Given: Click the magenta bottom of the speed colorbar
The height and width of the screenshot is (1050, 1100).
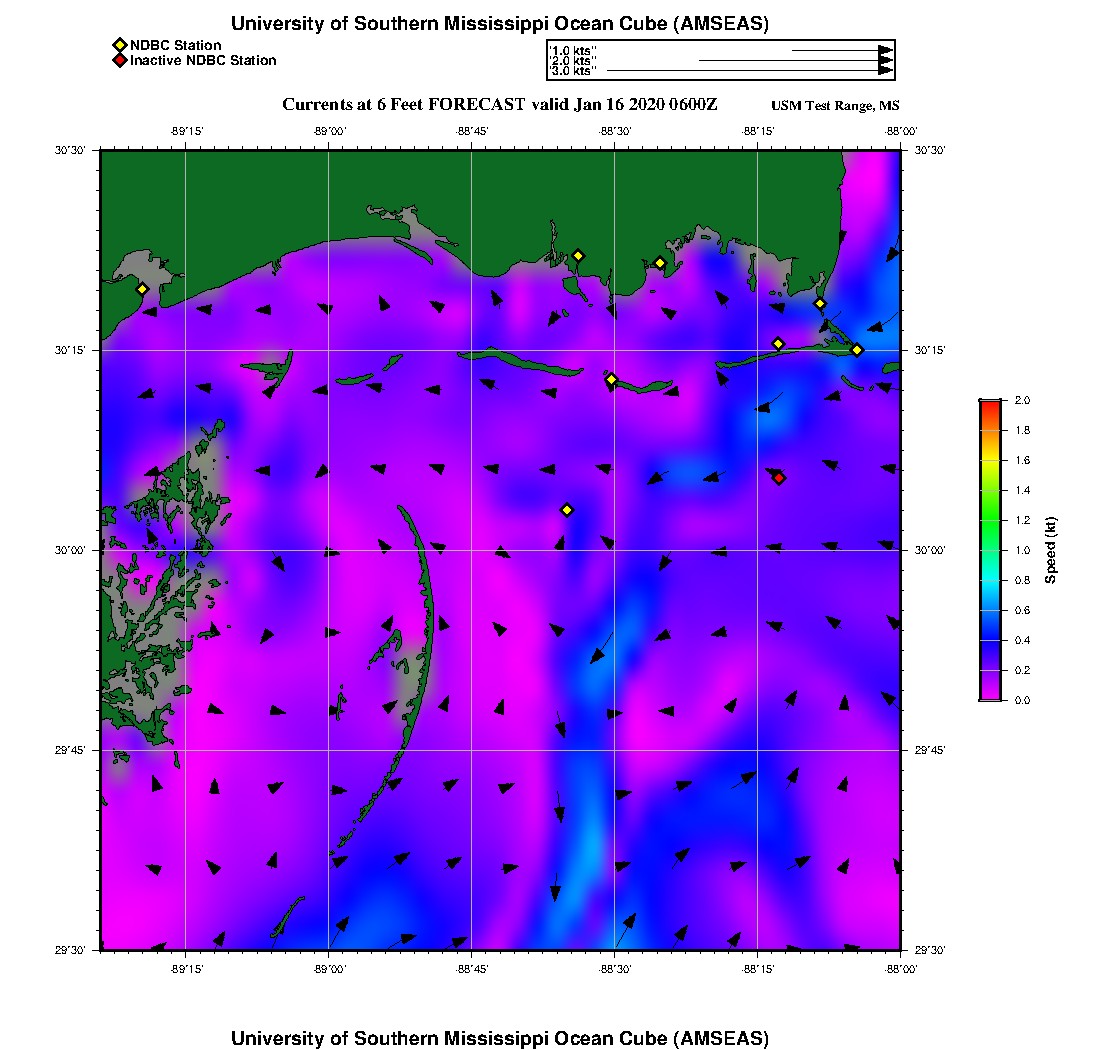Looking at the screenshot, I should [989, 693].
